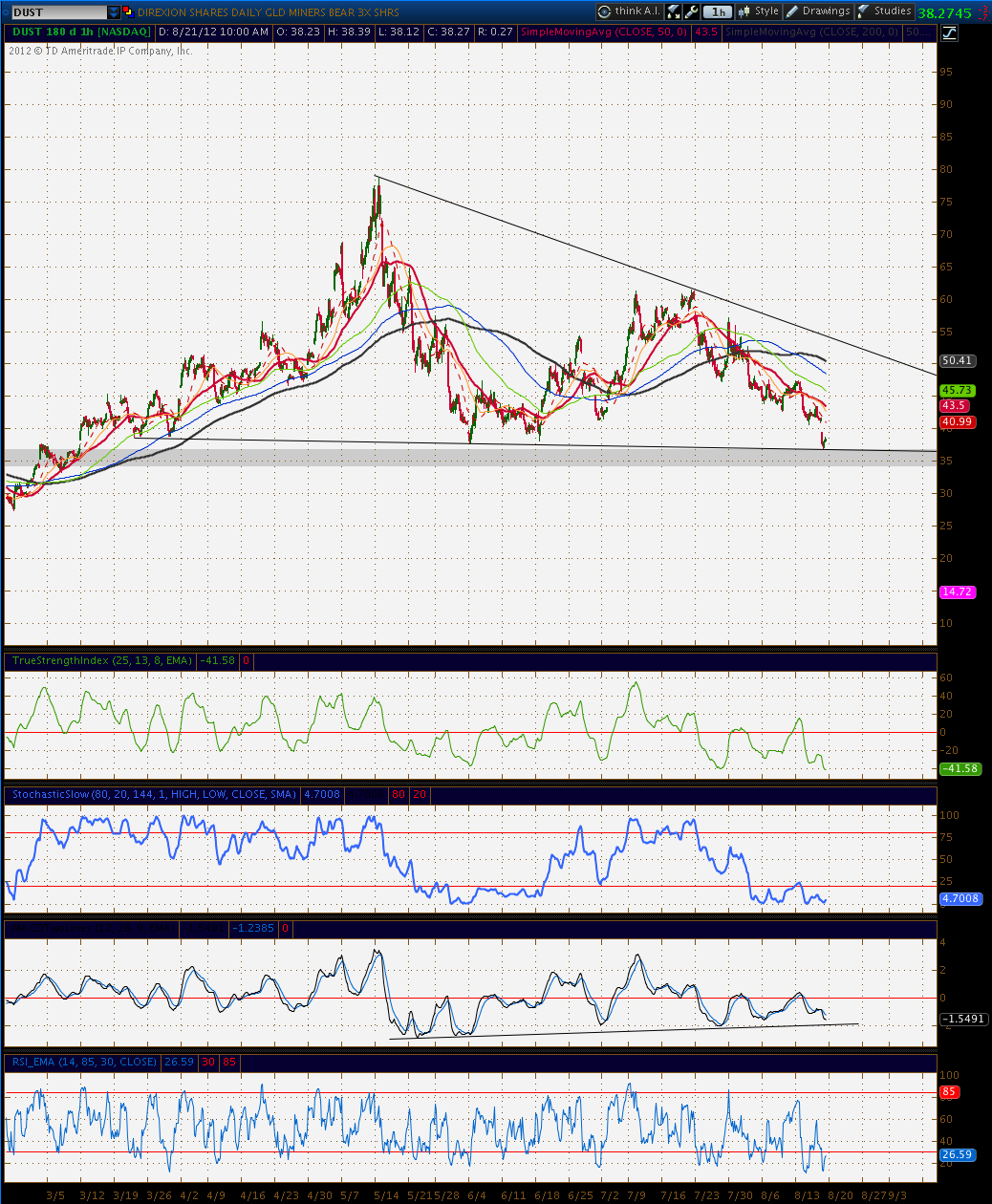Click the Drawings pencil icon

pos(793,11)
